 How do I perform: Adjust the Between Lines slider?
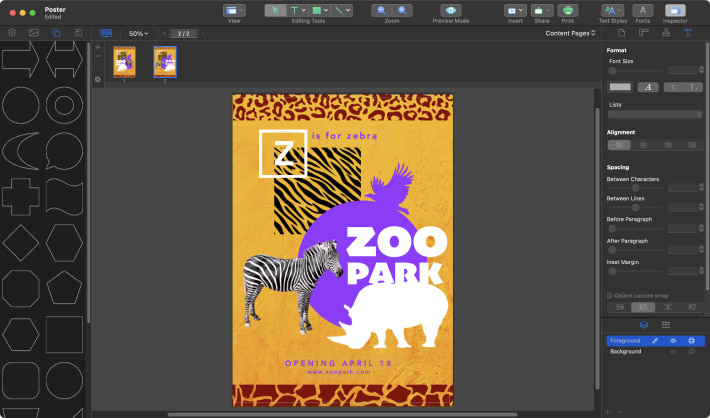(635, 207)
